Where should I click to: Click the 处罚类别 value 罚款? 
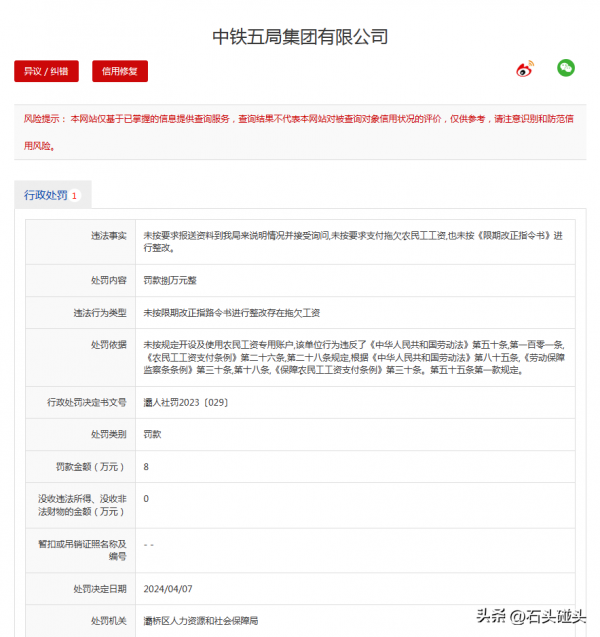(152, 434)
